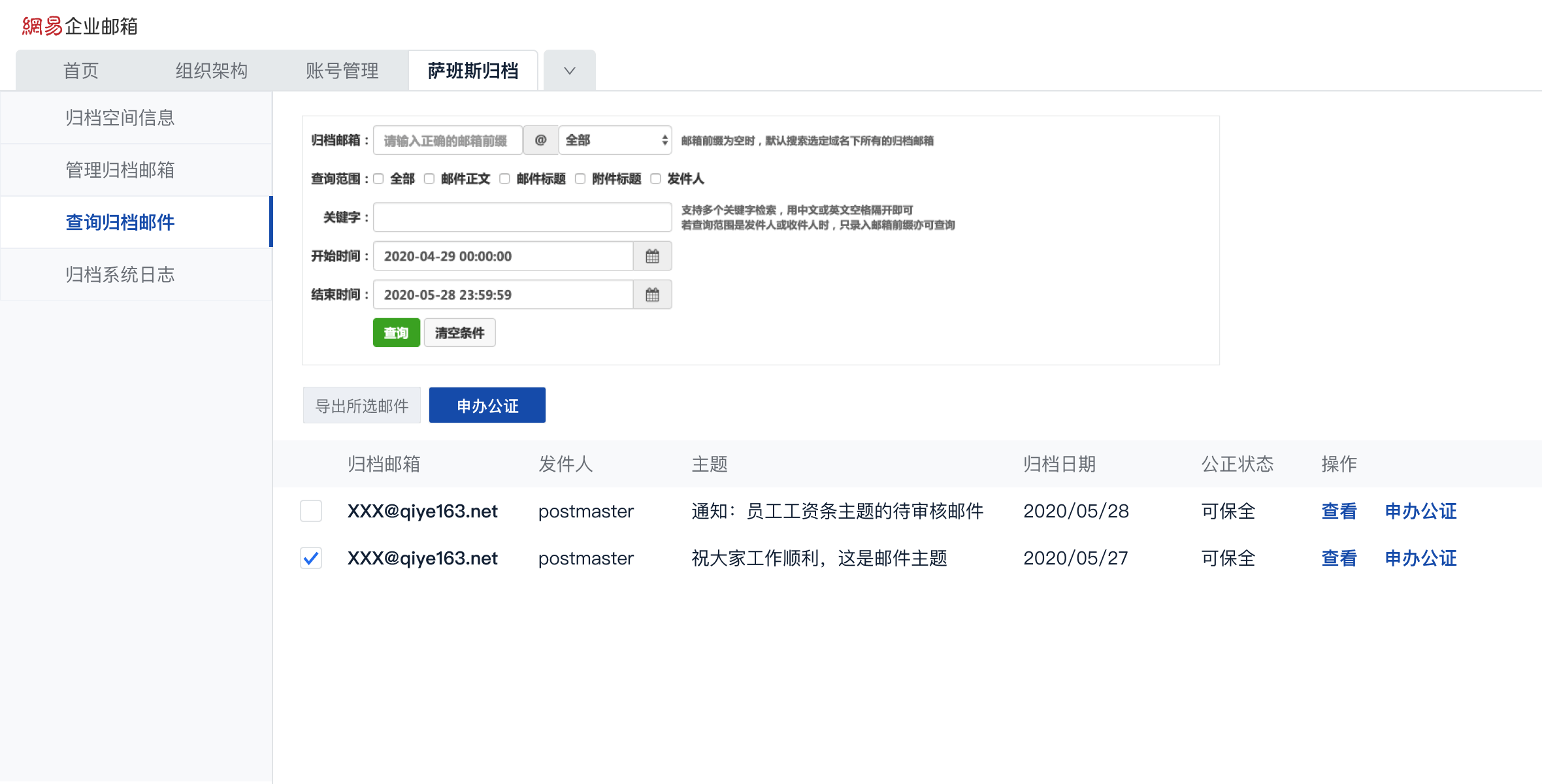
Task: Select the first email row checkbox
Action: pos(311,511)
